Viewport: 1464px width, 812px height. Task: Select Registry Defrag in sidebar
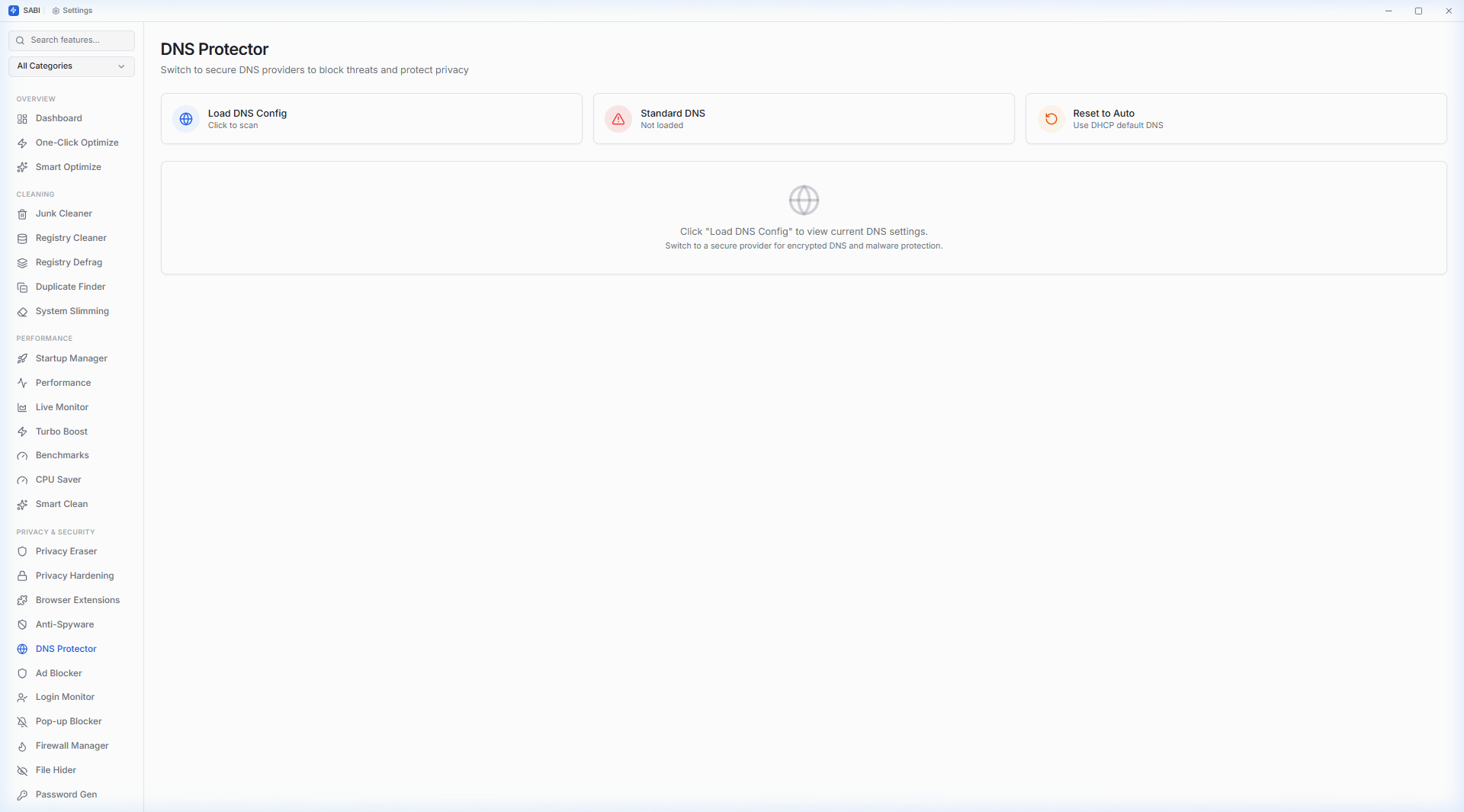tap(69, 262)
